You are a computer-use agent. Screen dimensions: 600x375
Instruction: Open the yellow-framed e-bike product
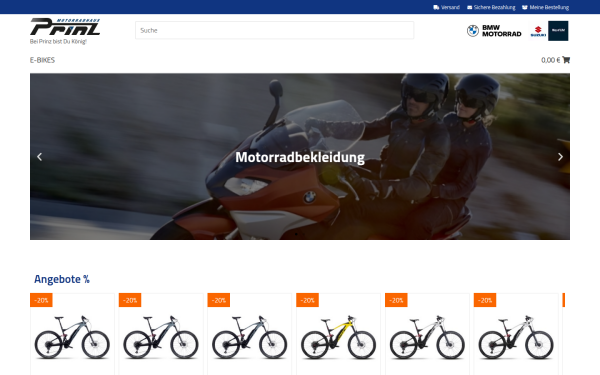(x=338, y=337)
